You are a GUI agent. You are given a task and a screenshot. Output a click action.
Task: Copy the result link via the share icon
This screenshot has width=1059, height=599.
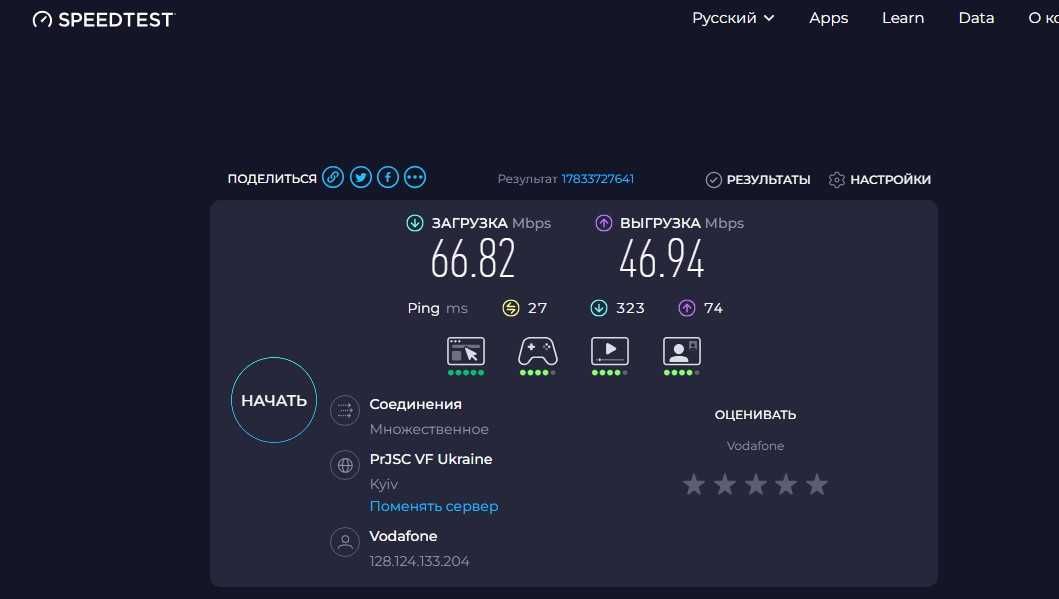click(333, 178)
